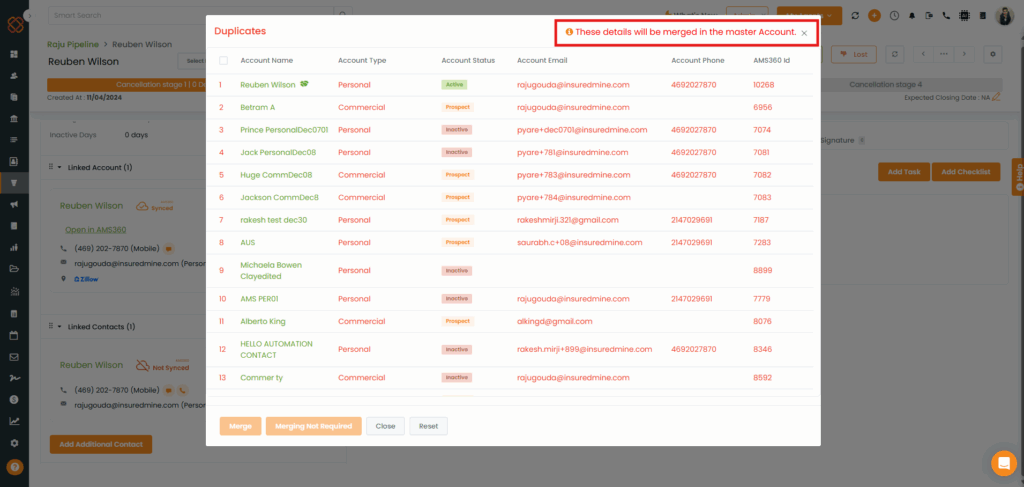Click into the Smart Search field
This screenshot has width=1024, height=487.
coord(190,16)
